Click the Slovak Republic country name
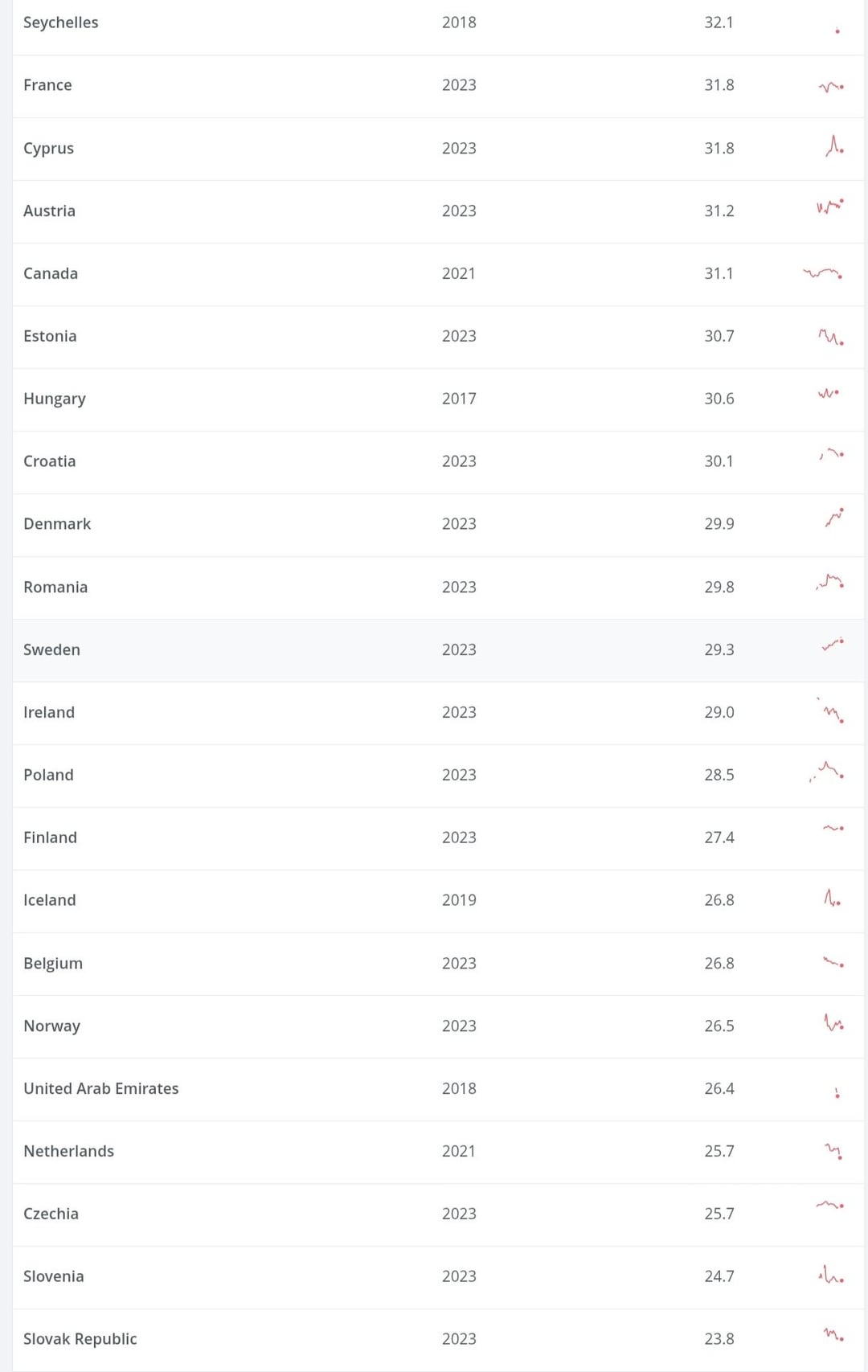The width and height of the screenshot is (868, 1372). (x=80, y=1339)
